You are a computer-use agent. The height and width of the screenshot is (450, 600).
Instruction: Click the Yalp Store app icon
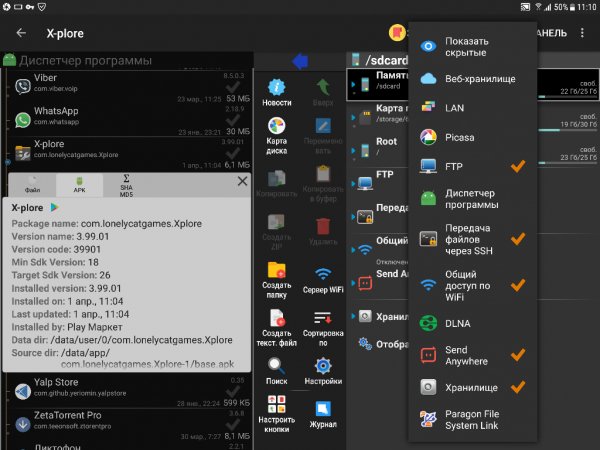[x=23, y=391]
